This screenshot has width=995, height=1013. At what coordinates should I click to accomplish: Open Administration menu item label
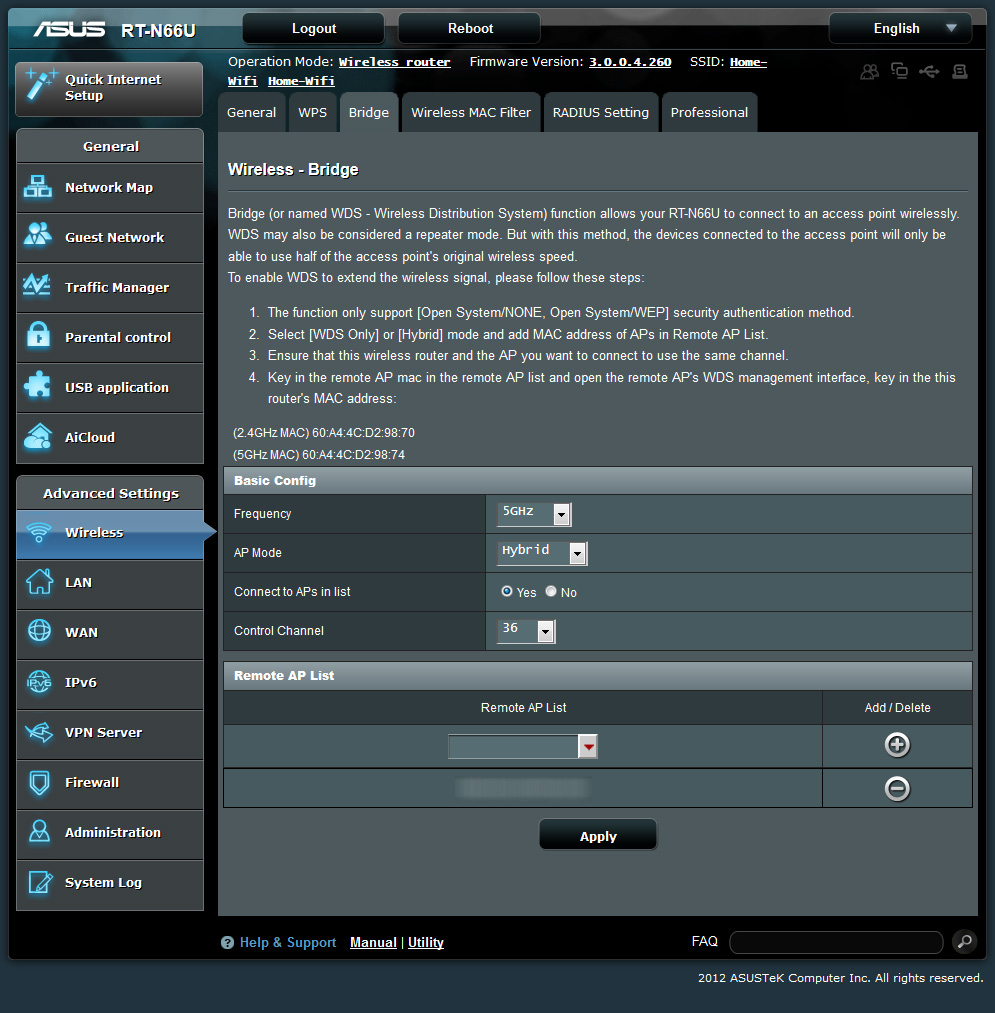(113, 833)
